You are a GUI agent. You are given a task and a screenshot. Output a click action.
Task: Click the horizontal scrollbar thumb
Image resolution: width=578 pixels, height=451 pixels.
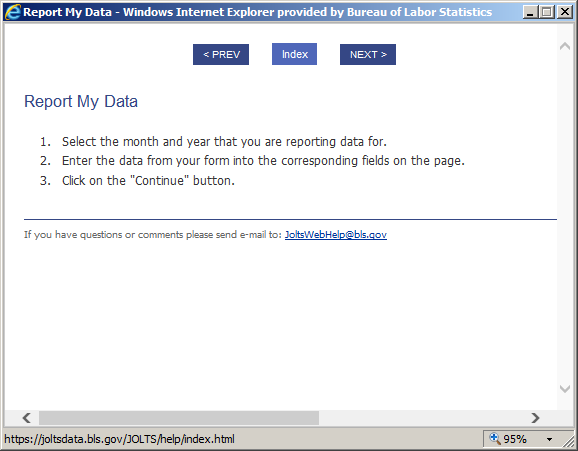point(179,418)
